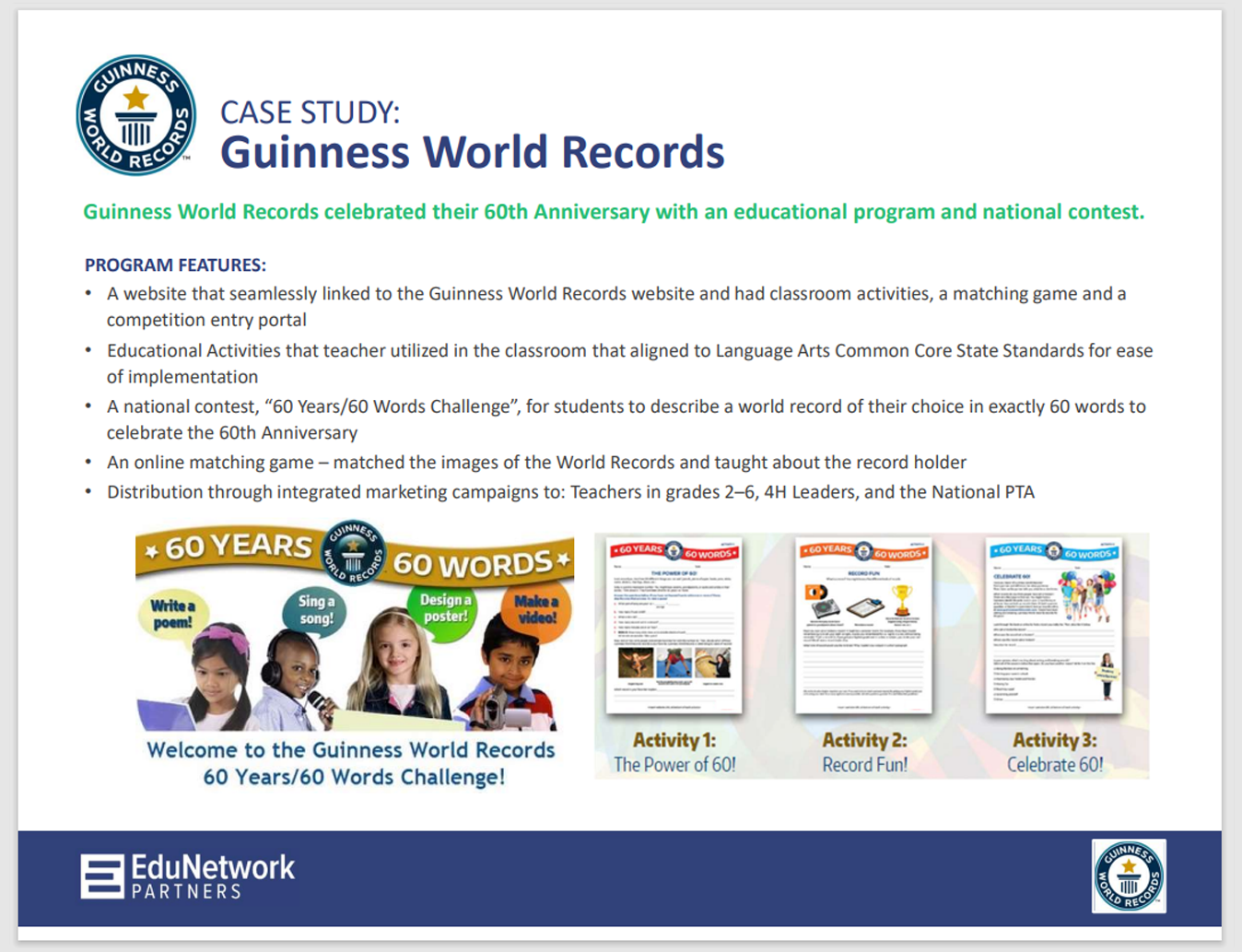Click the 'Write a poem!' speech bubble
Screen dimensions: 1242x952
coord(172,614)
